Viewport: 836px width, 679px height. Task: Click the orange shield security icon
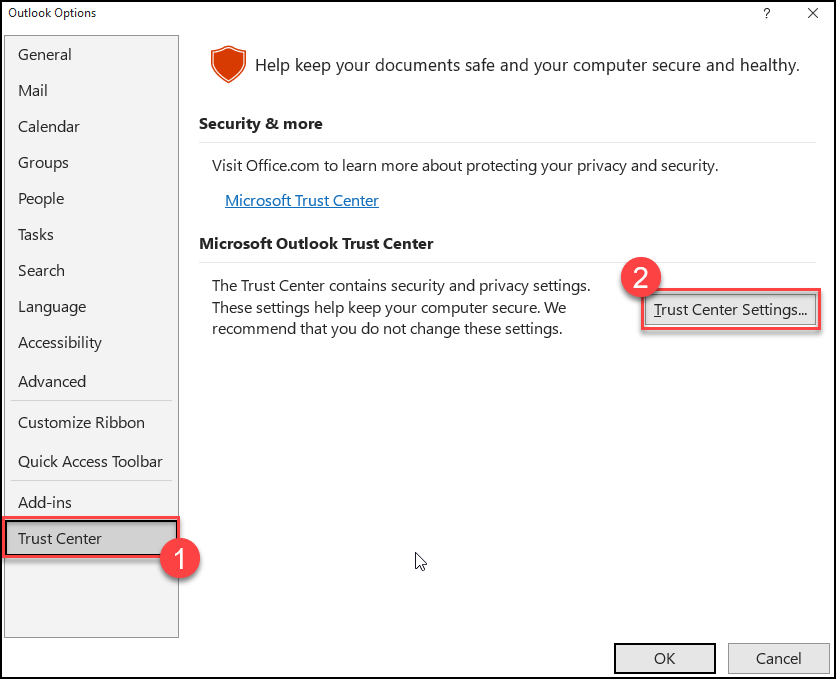228,65
